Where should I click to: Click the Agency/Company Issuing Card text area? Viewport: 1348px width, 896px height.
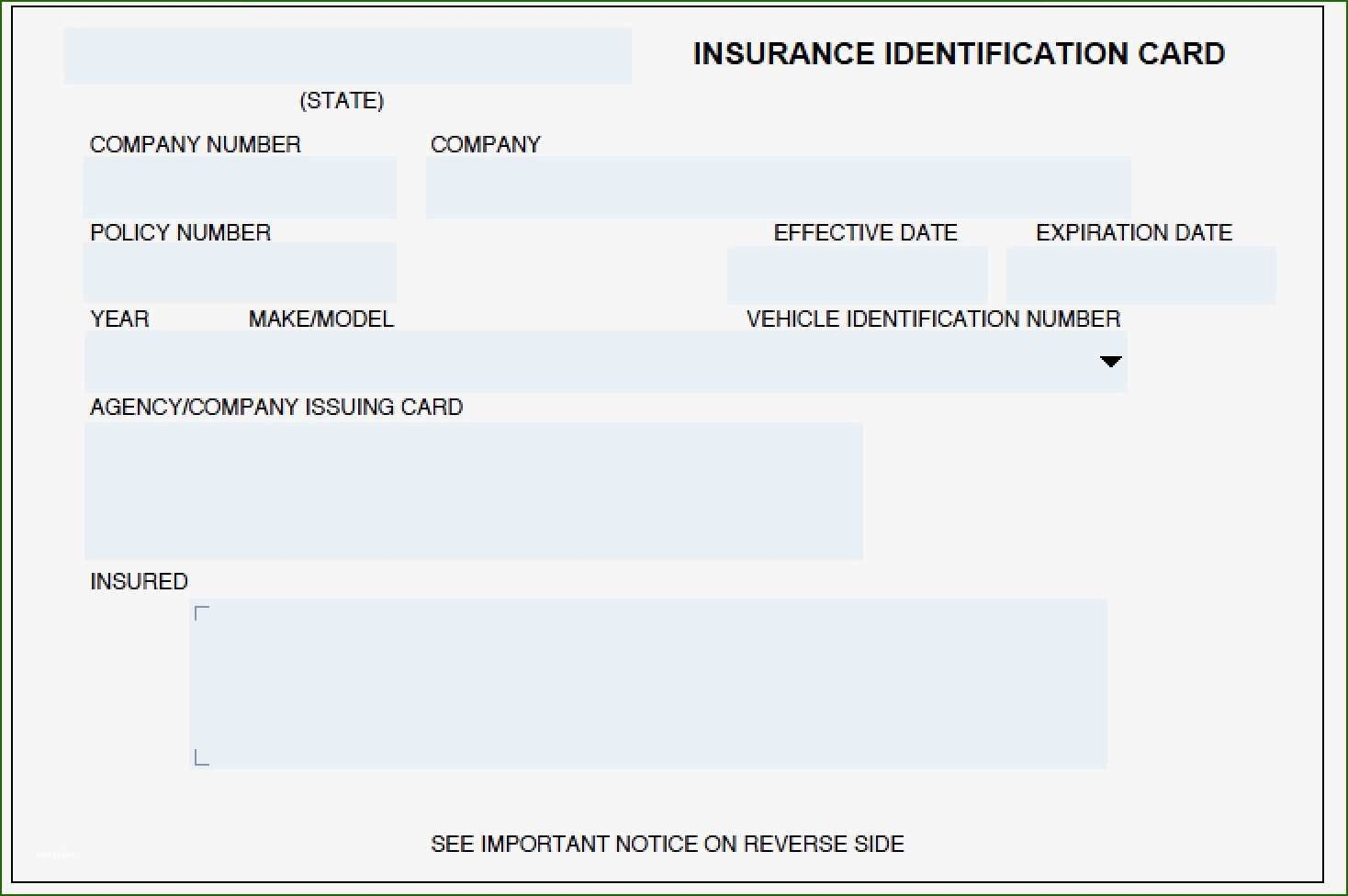(x=473, y=491)
